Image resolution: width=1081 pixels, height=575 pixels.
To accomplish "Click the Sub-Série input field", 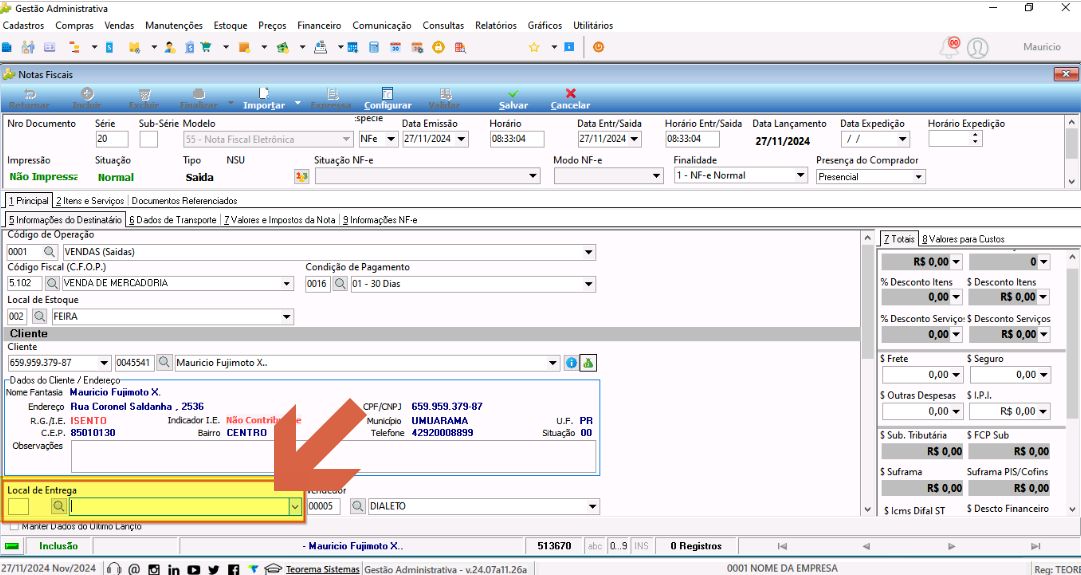I will [148, 139].
